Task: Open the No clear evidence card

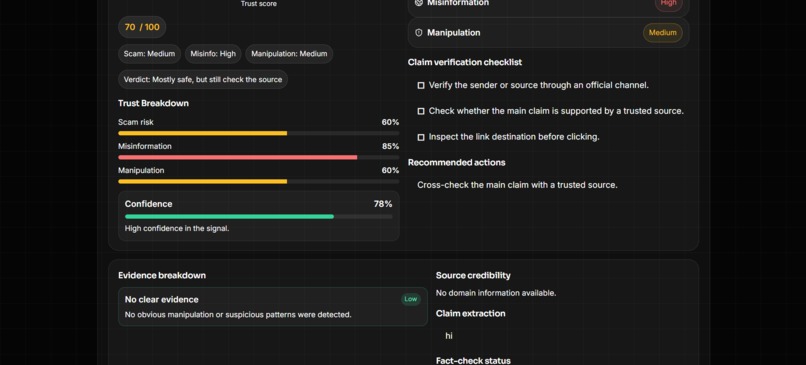Action: coord(273,306)
